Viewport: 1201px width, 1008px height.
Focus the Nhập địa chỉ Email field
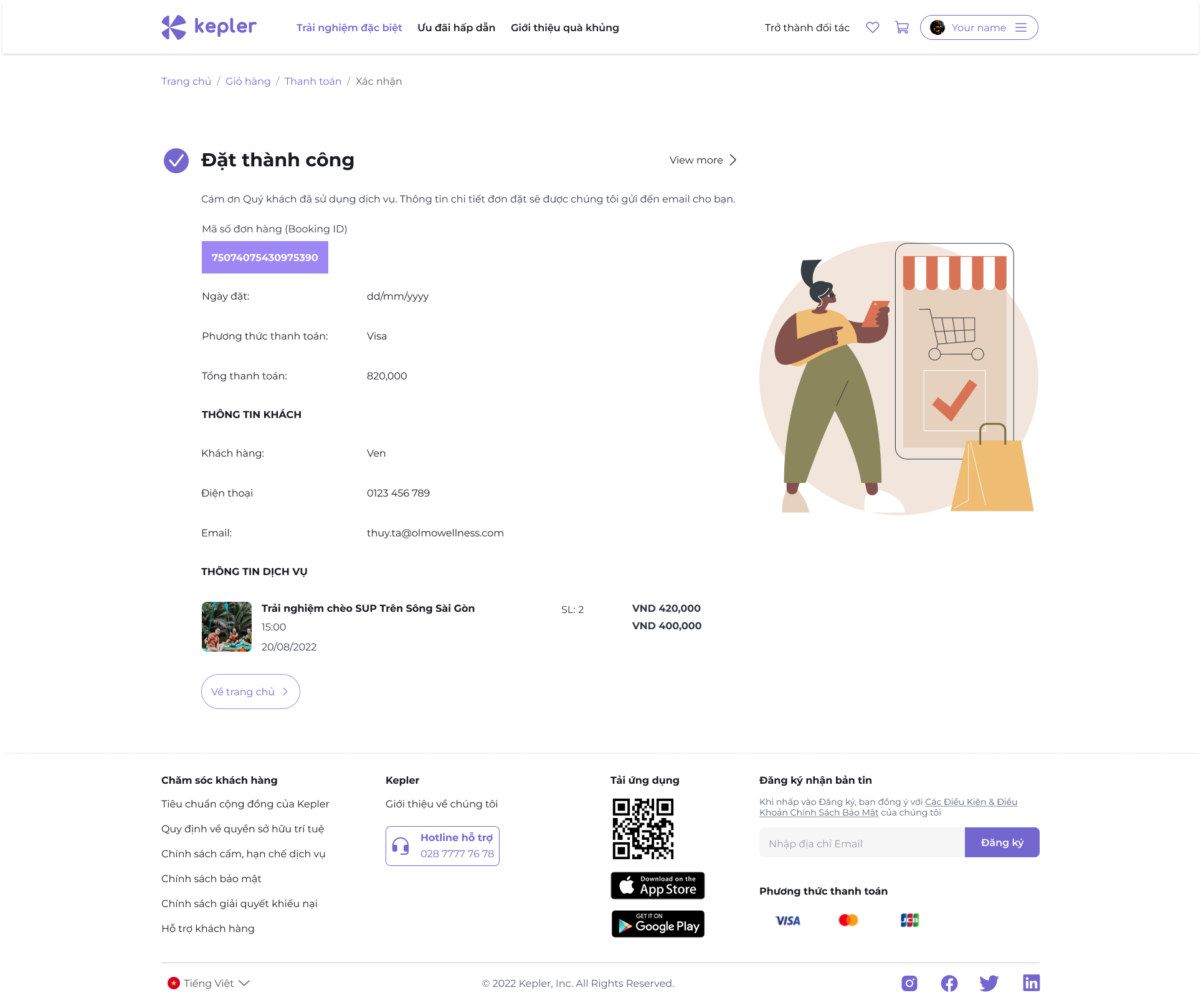862,842
